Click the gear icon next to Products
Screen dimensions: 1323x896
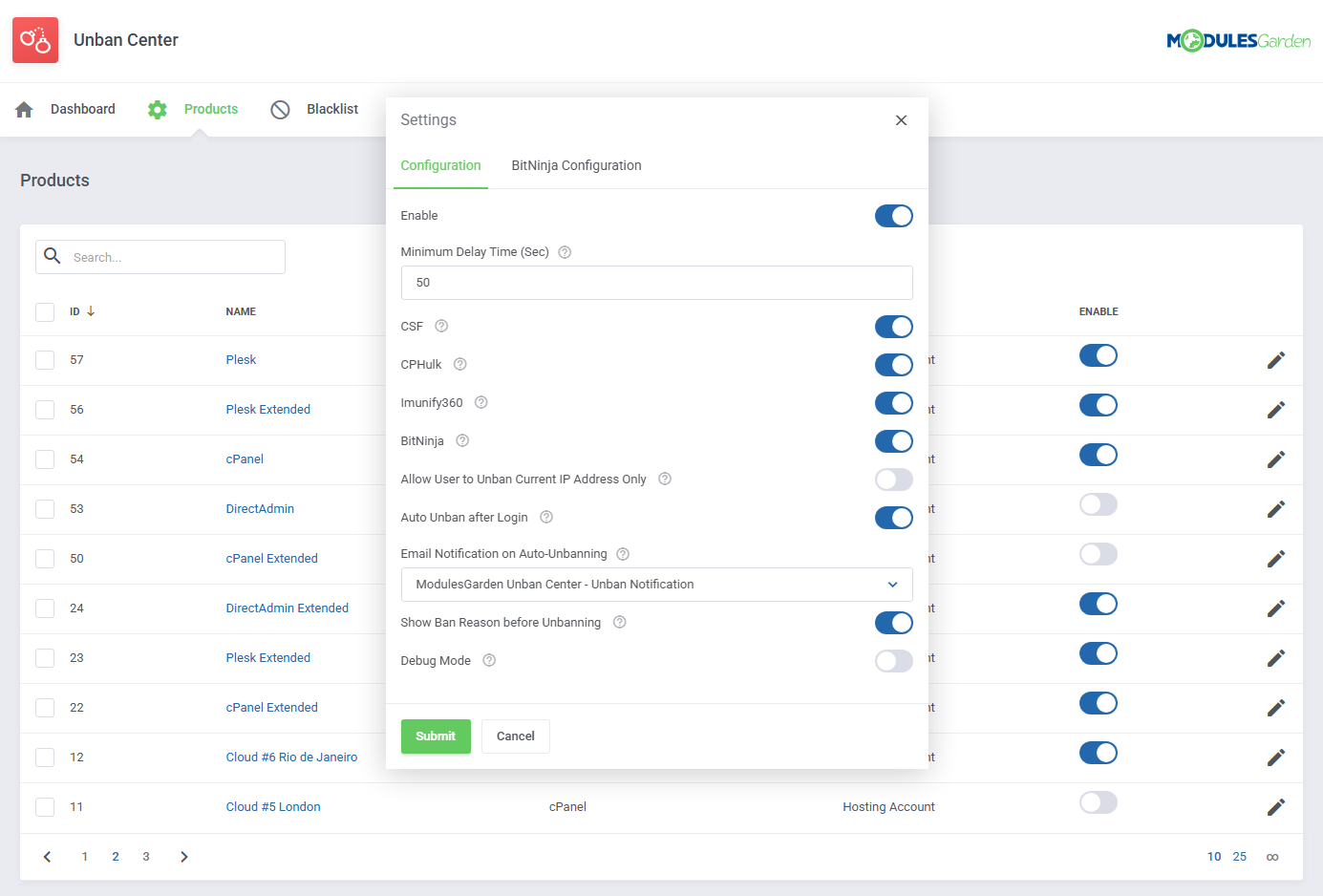156,109
